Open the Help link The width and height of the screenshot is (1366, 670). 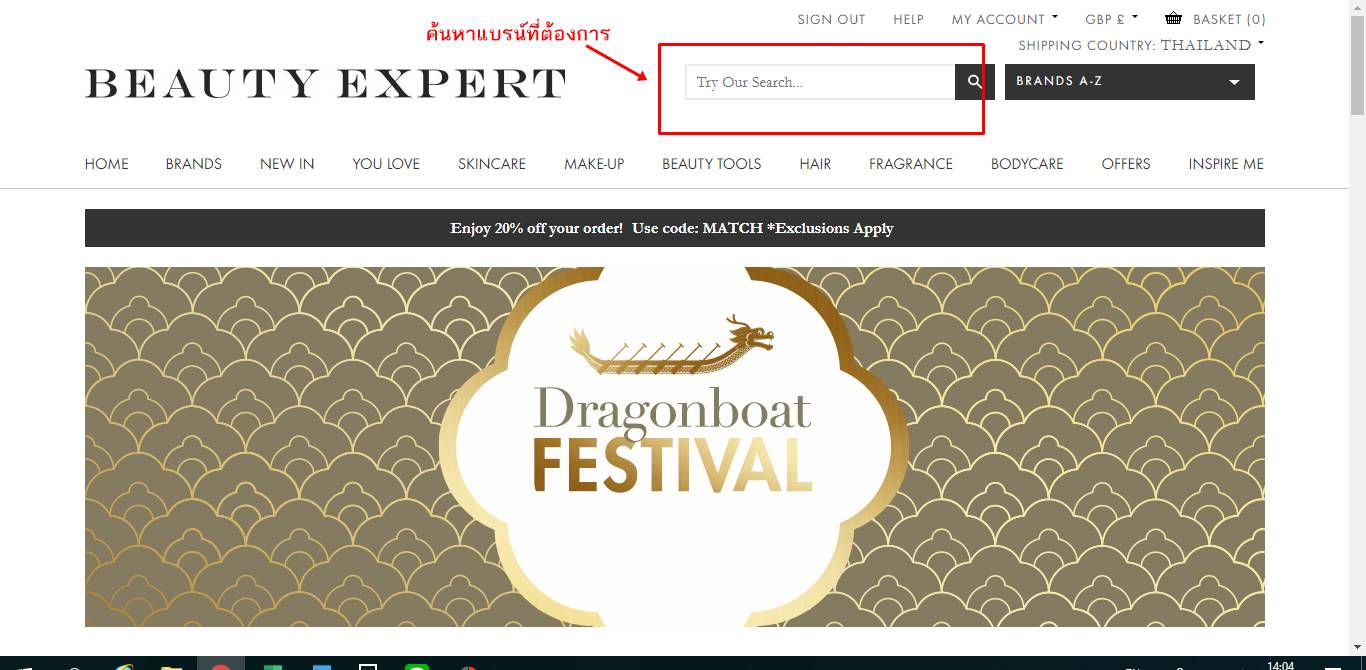(908, 19)
